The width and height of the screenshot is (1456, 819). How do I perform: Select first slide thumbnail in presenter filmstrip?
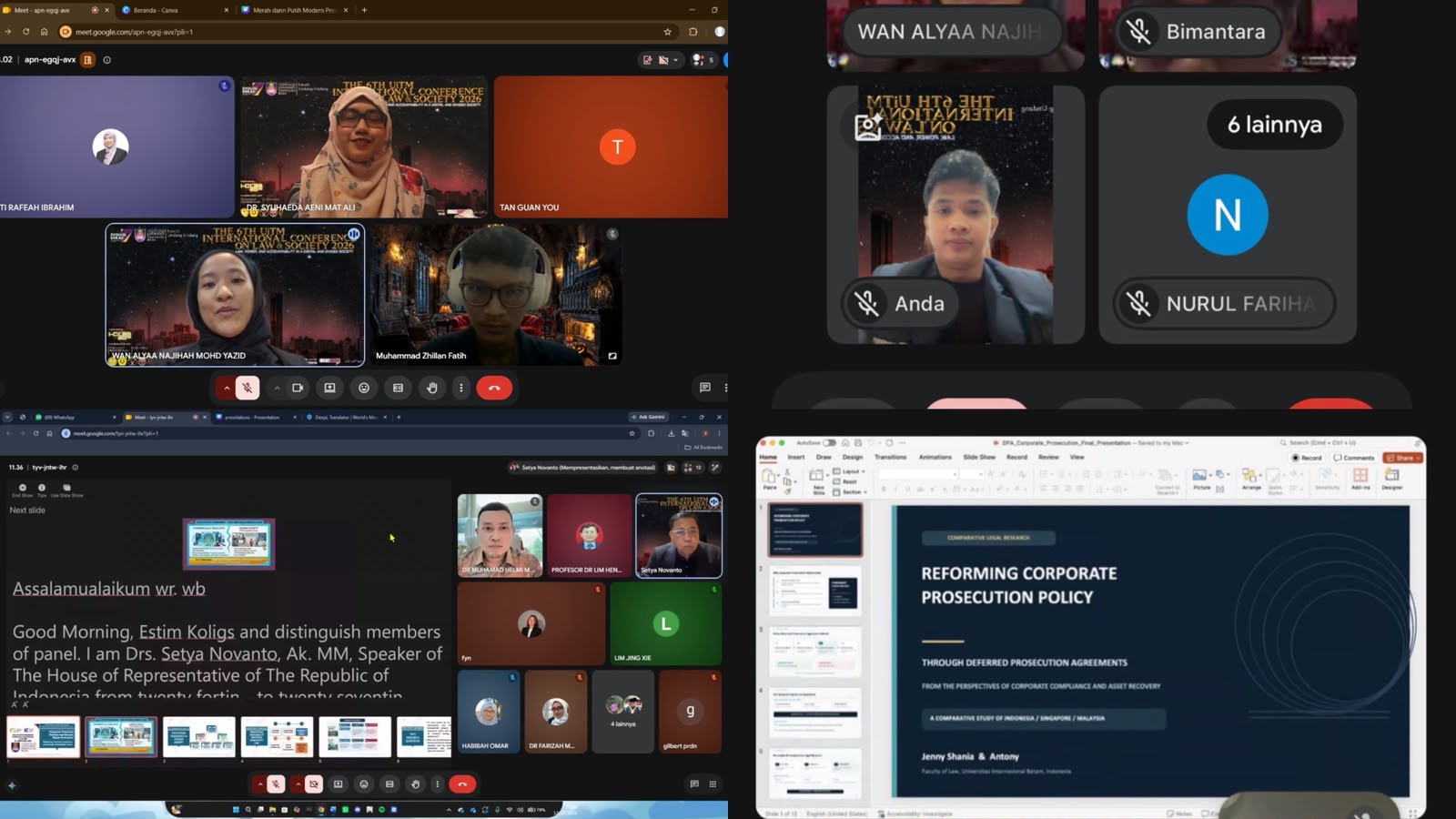click(x=44, y=737)
